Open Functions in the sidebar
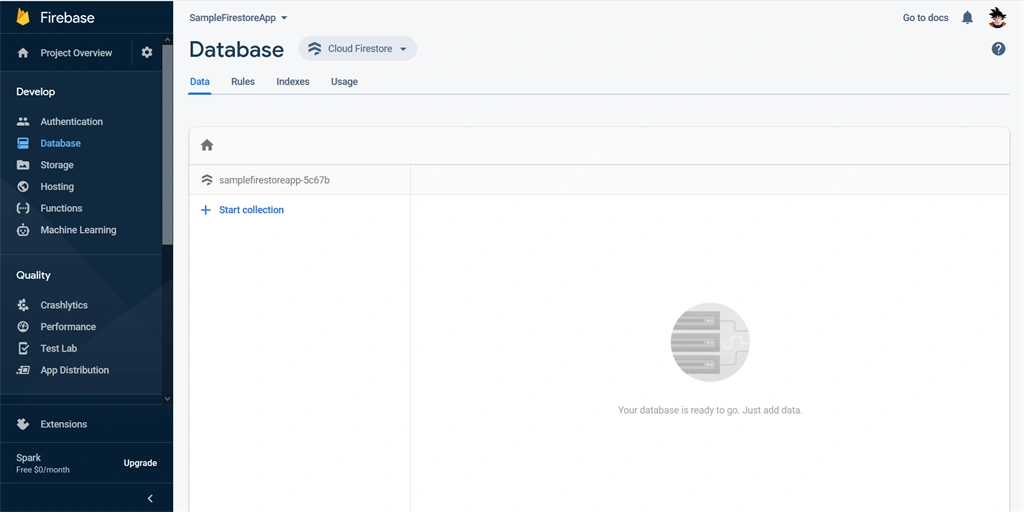Screen dimensions: 1024x512 coord(61,208)
